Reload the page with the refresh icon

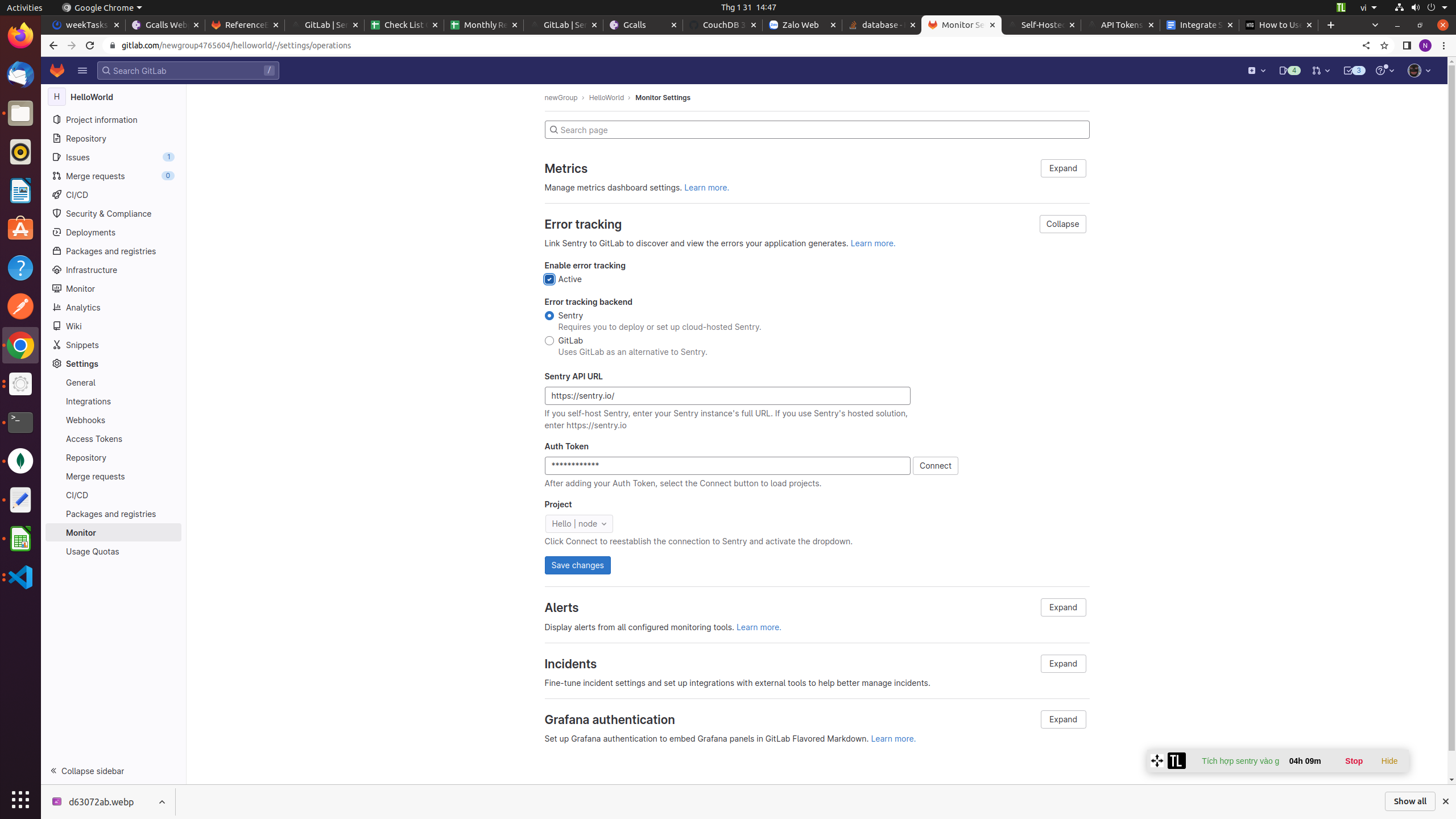pos(90,45)
